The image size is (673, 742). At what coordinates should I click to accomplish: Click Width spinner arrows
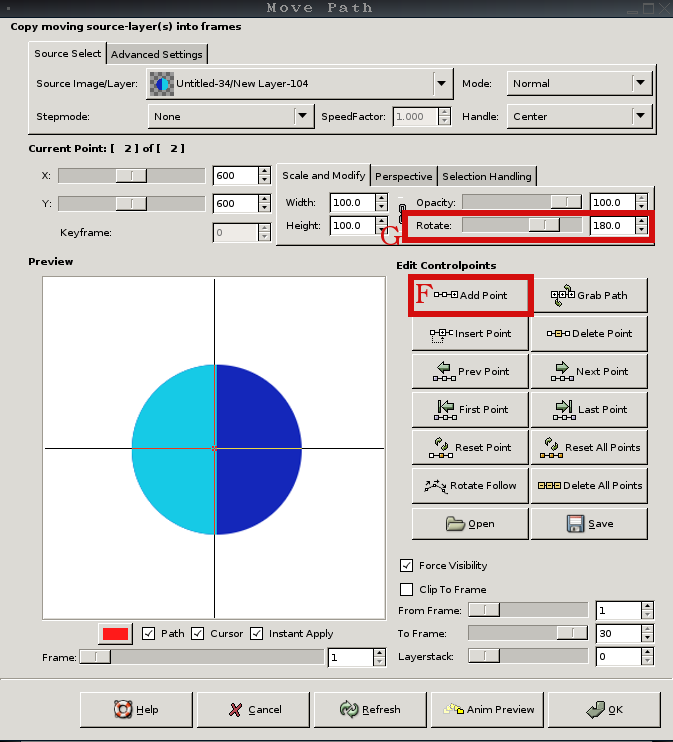[381, 203]
